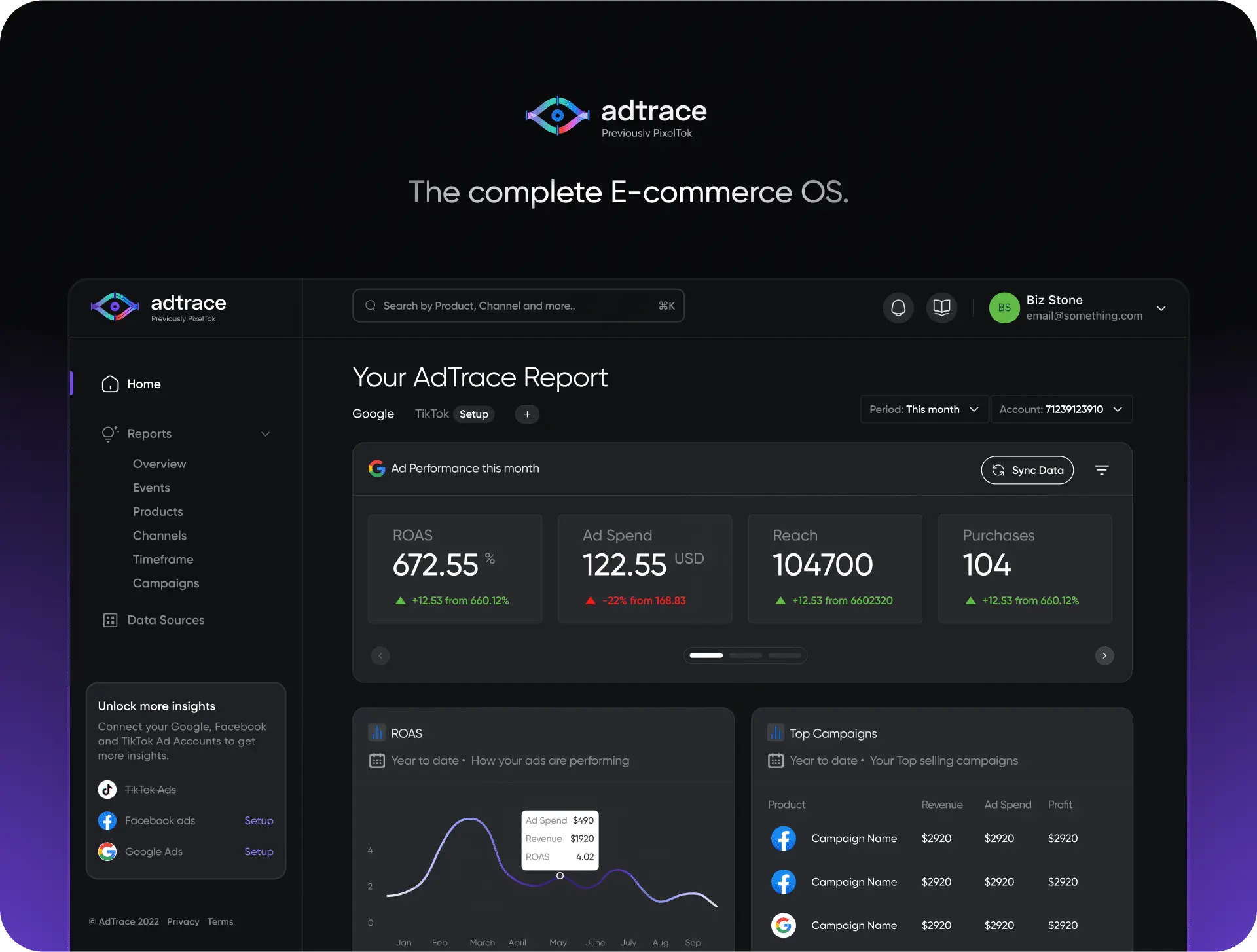Click the Google Ads icon in the insights card
1257x952 pixels.
click(x=107, y=851)
